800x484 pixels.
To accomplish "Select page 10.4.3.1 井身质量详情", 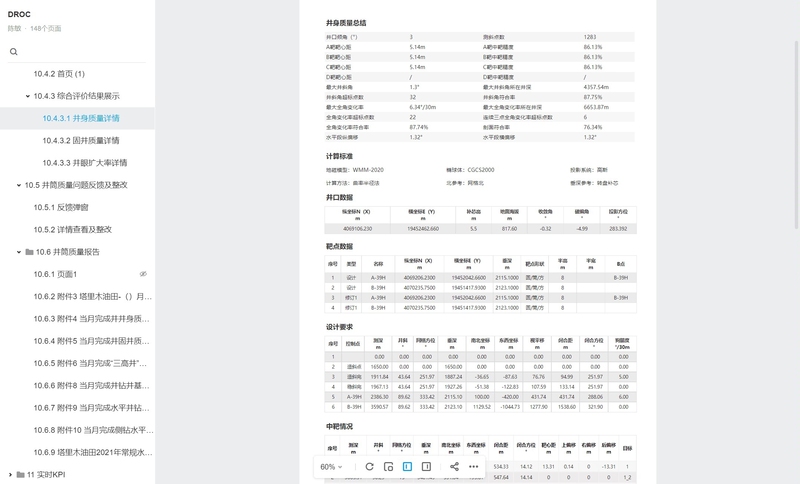I will point(81,118).
